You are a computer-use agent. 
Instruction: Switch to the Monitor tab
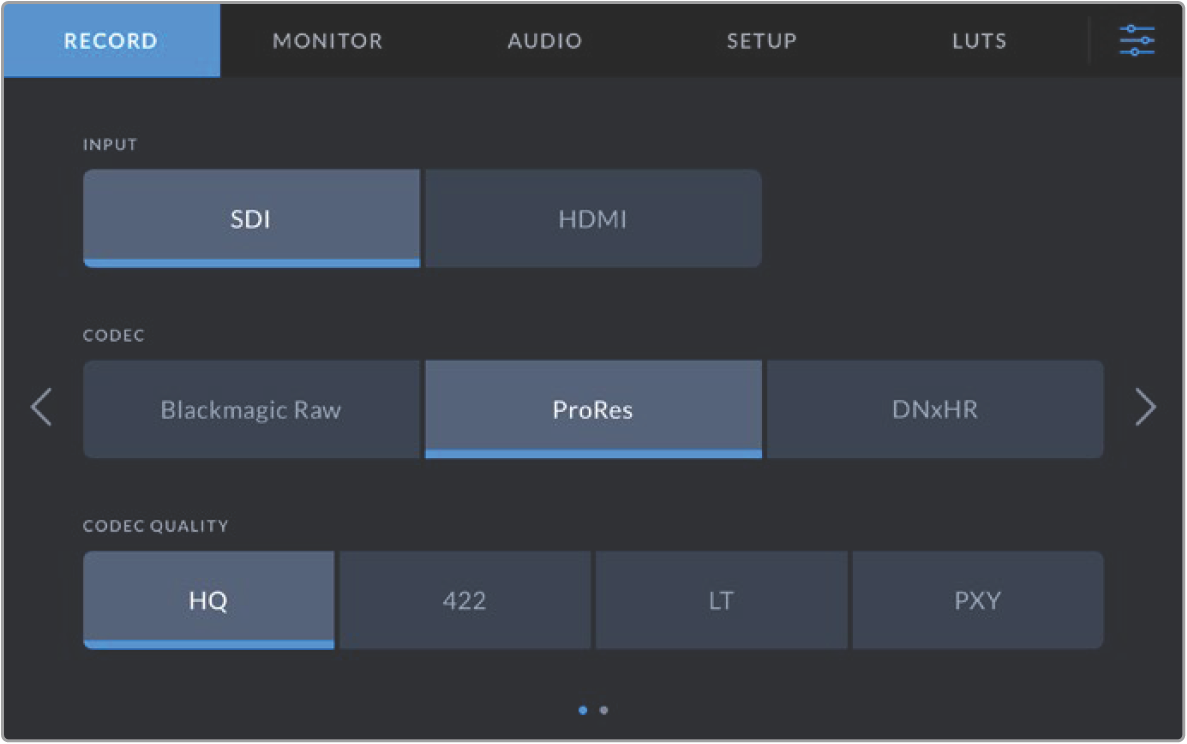point(327,41)
